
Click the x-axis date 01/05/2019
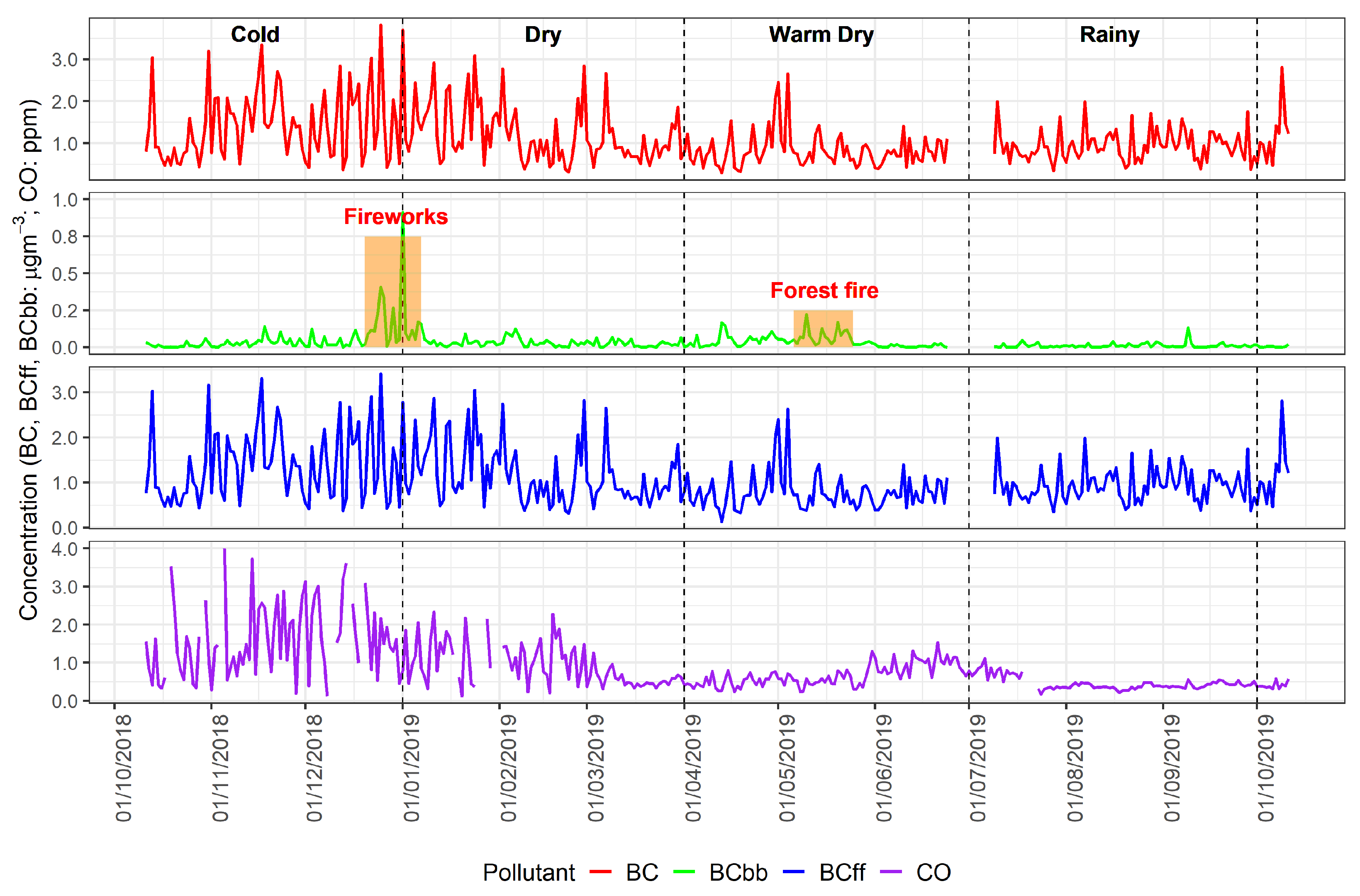787,768
